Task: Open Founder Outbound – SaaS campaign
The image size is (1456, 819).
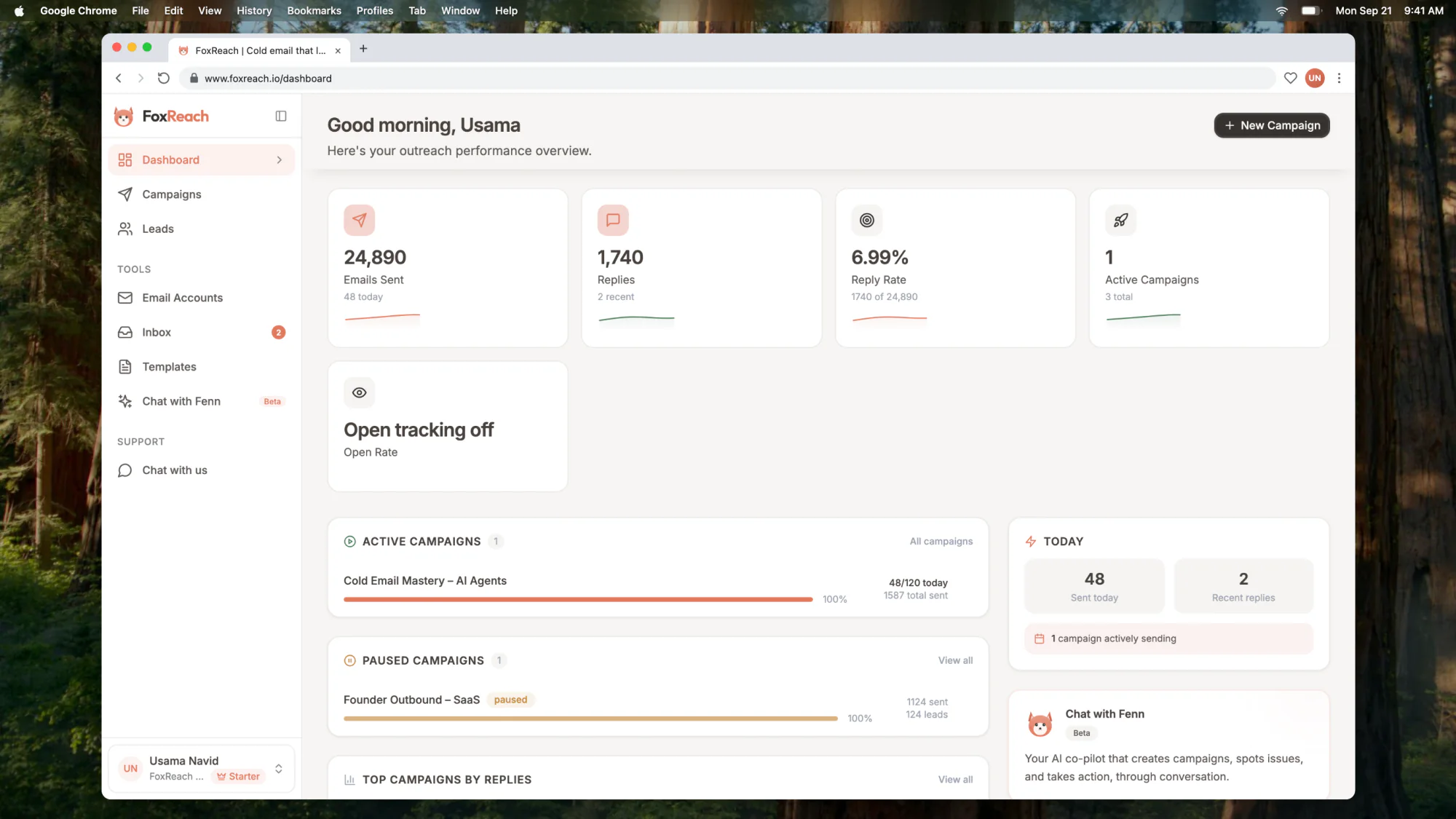Action: (x=411, y=700)
